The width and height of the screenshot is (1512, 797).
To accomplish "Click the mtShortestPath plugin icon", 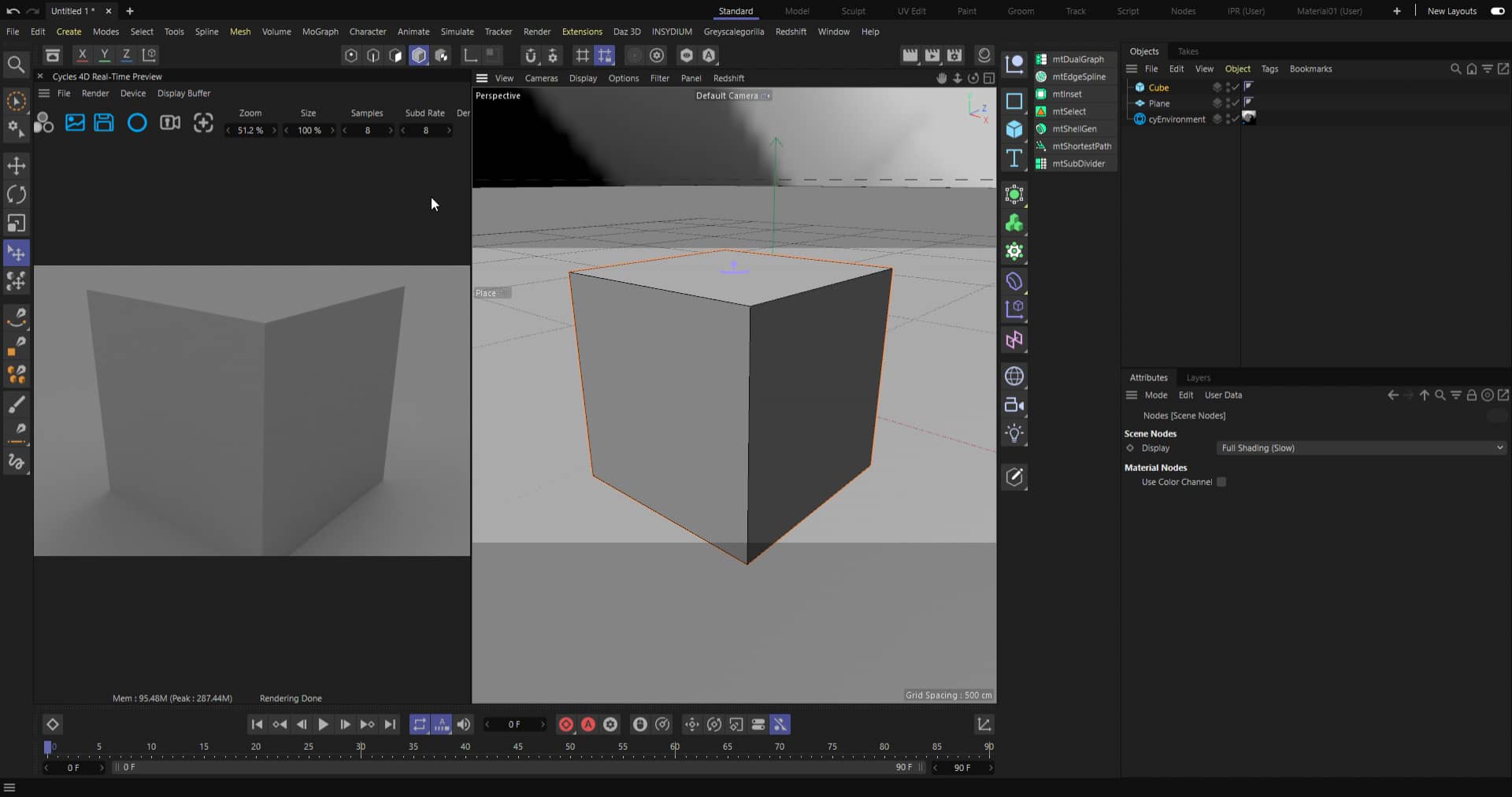I will [x=1039, y=146].
